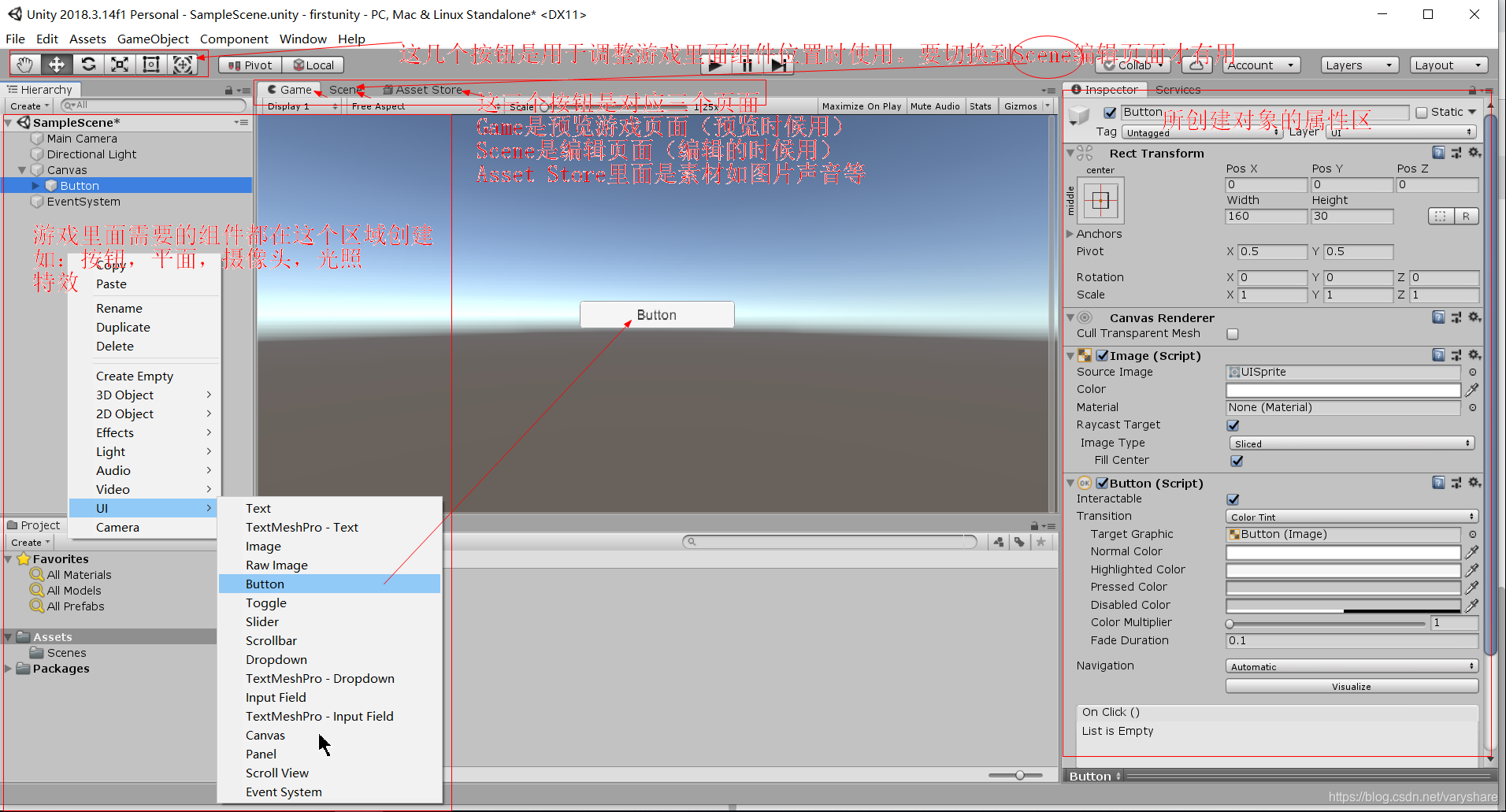
Task: Click the Step frame button
Action: click(x=778, y=65)
